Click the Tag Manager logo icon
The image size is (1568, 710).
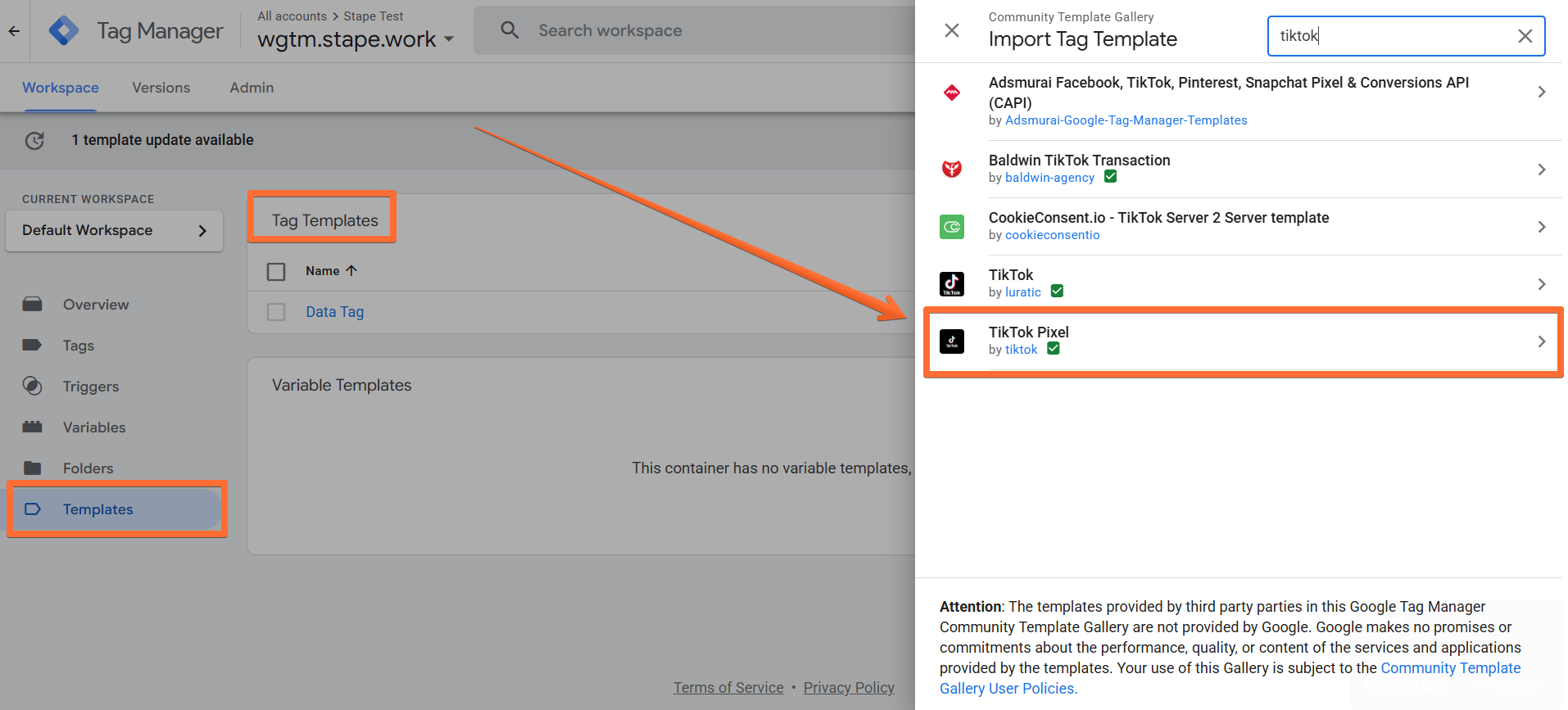click(64, 31)
